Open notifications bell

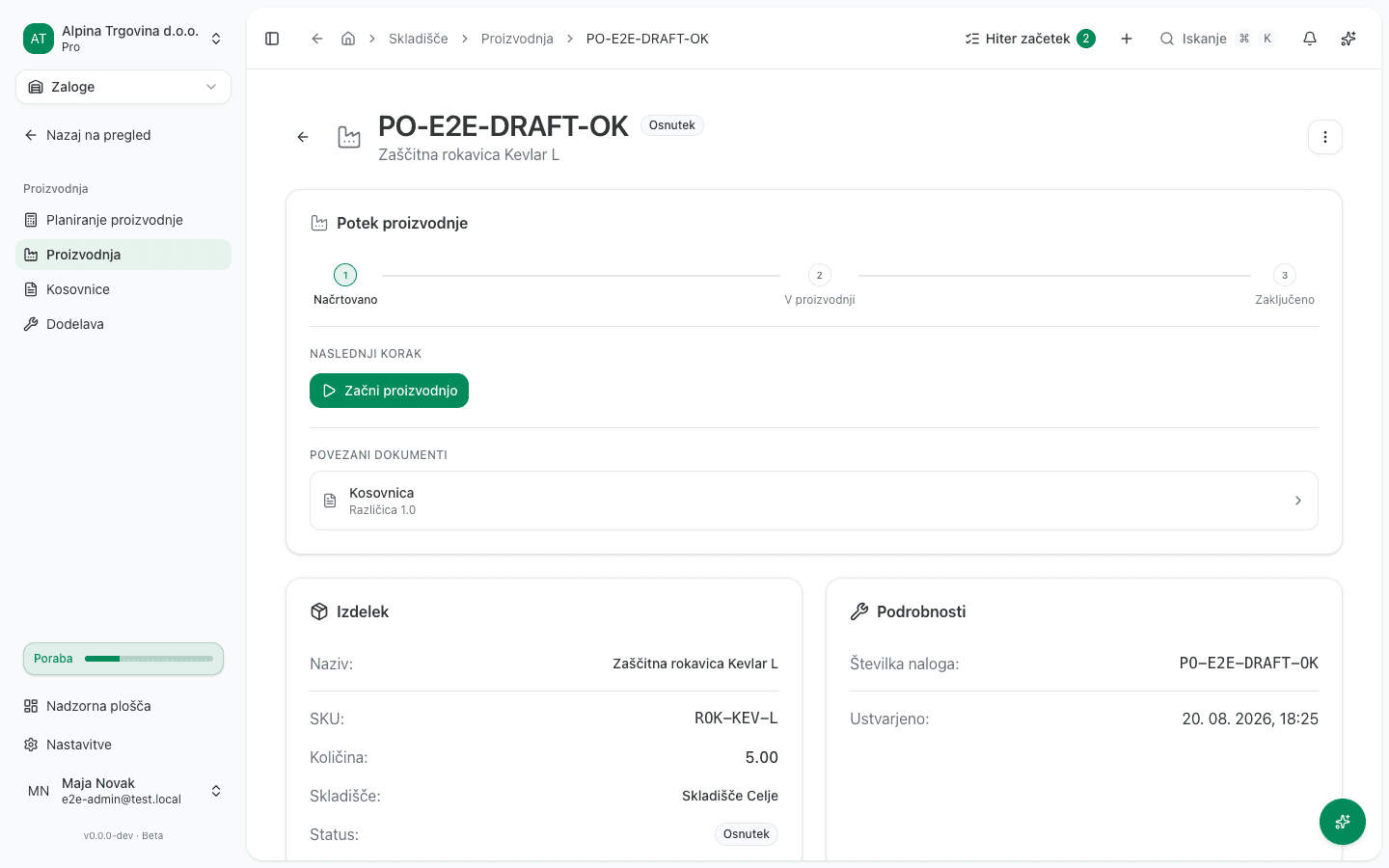(x=1310, y=39)
